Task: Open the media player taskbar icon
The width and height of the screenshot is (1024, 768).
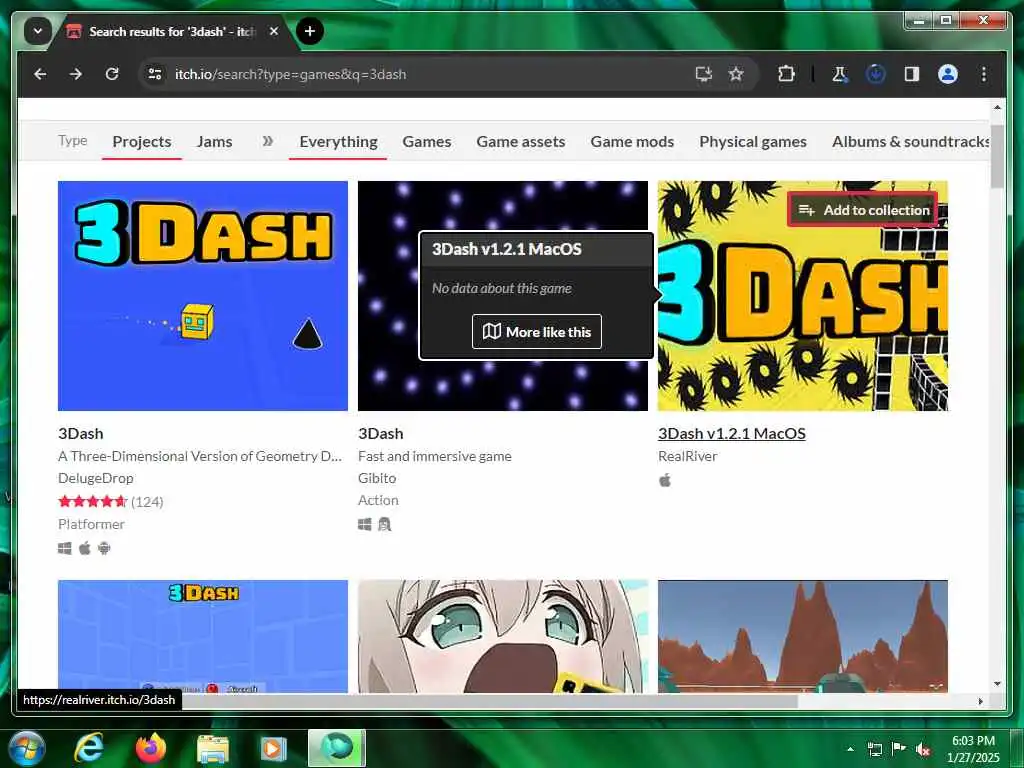Action: click(x=274, y=748)
